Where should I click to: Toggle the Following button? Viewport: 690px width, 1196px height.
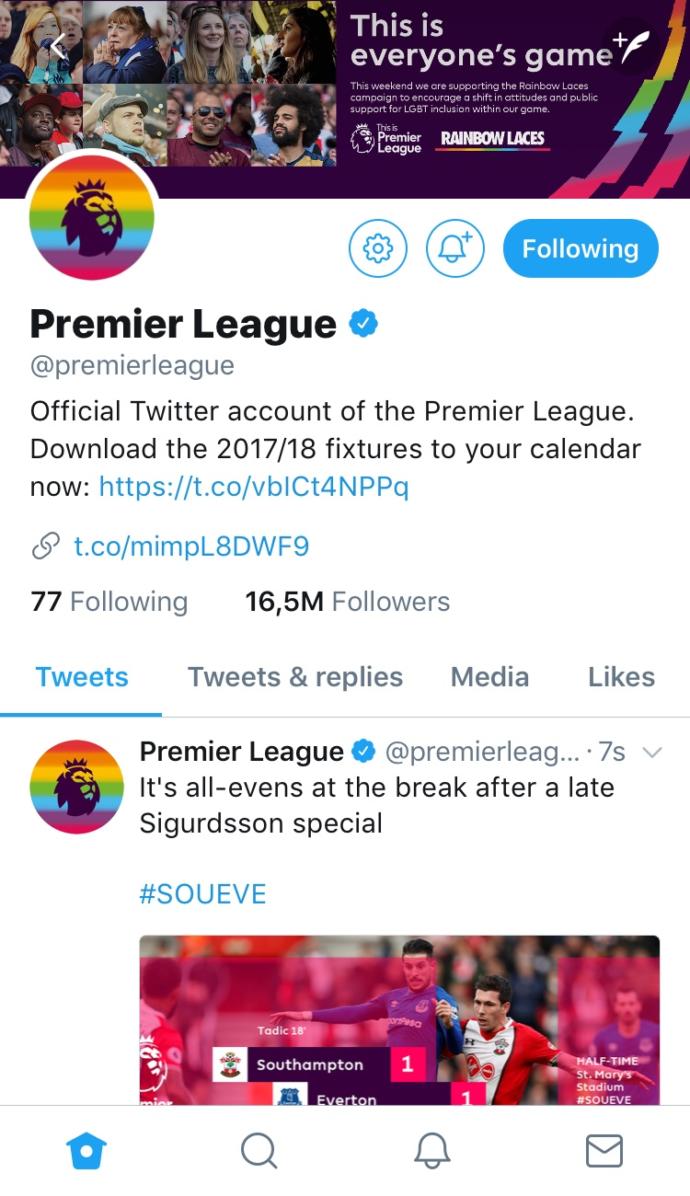(580, 248)
